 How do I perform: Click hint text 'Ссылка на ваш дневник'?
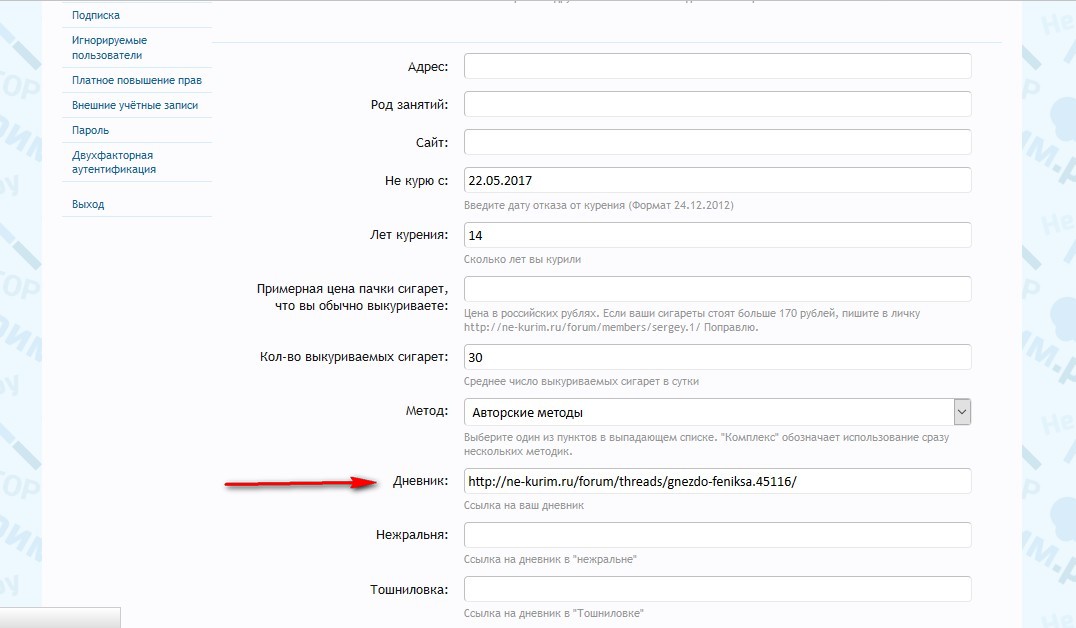coord(524,505)
